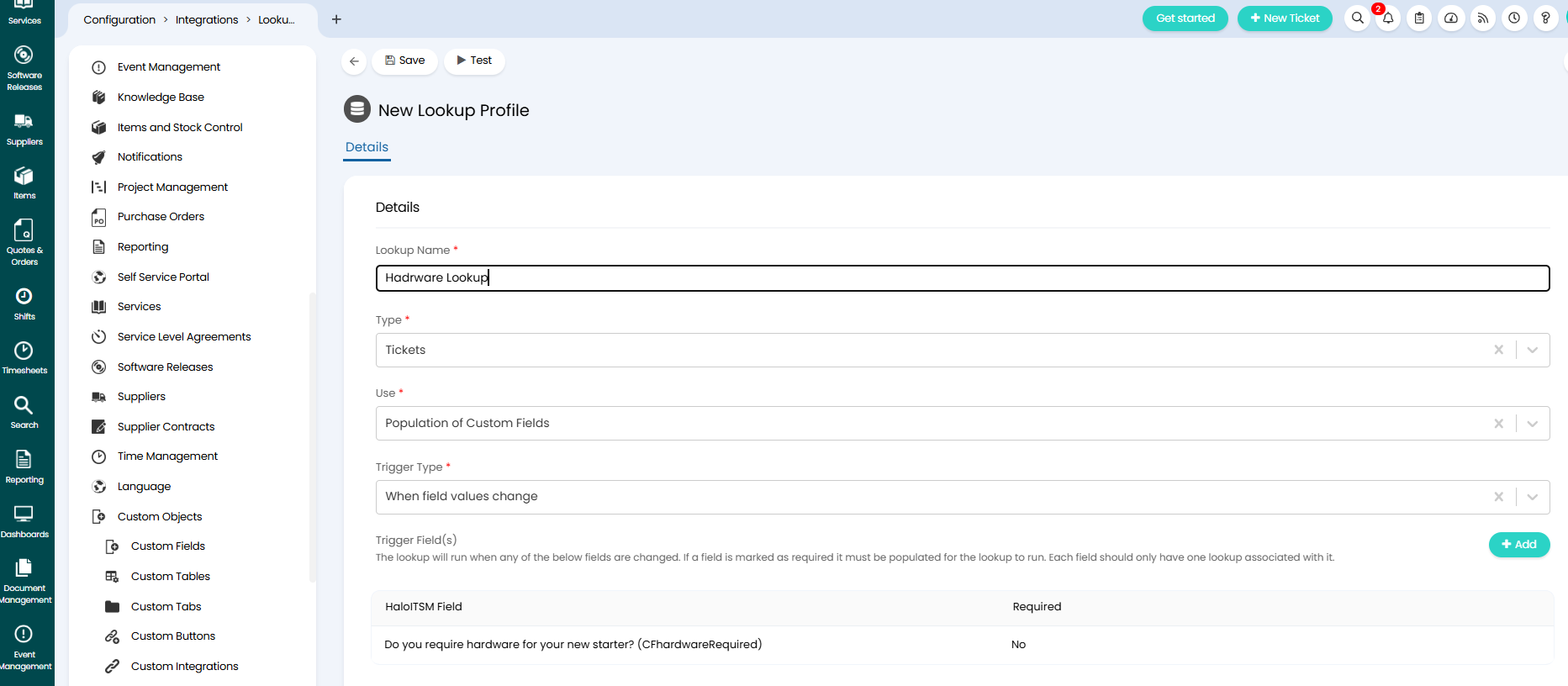Click into the Lookup Name input field
Screen dimensions: 1568x686
[962, 278]
